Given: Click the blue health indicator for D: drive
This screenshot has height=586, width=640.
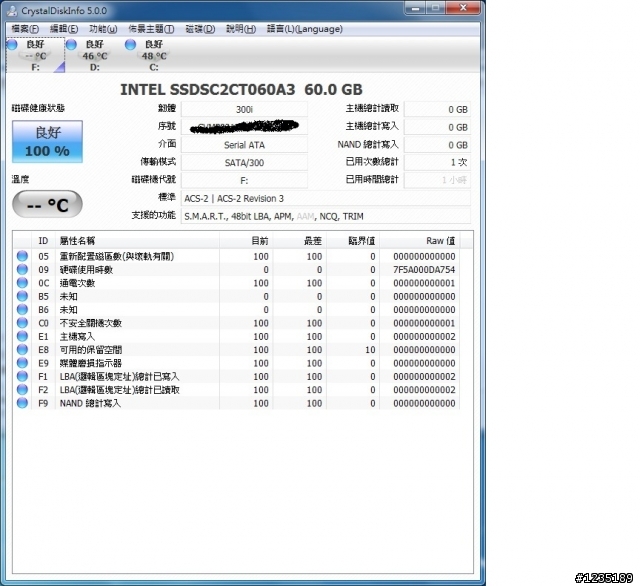Looking at the screenshot, I should (x=71, y=44).
